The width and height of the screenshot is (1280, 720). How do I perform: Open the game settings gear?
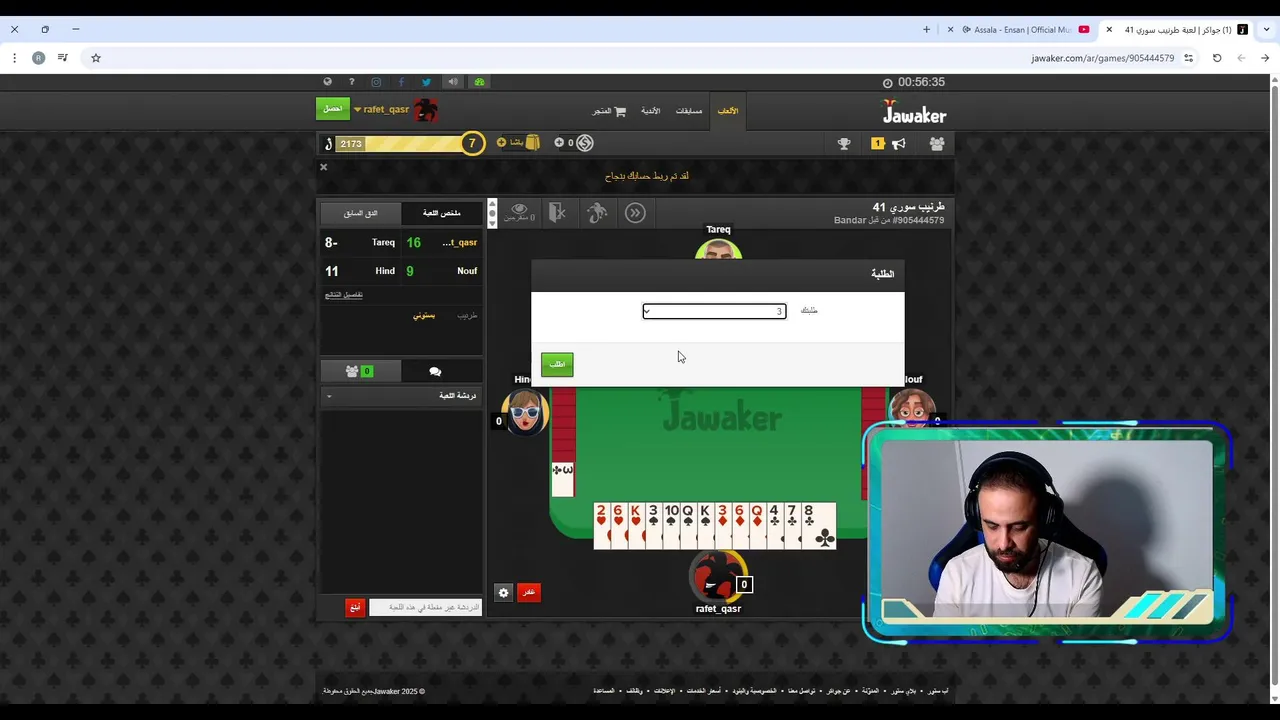(x=503, y=592)
